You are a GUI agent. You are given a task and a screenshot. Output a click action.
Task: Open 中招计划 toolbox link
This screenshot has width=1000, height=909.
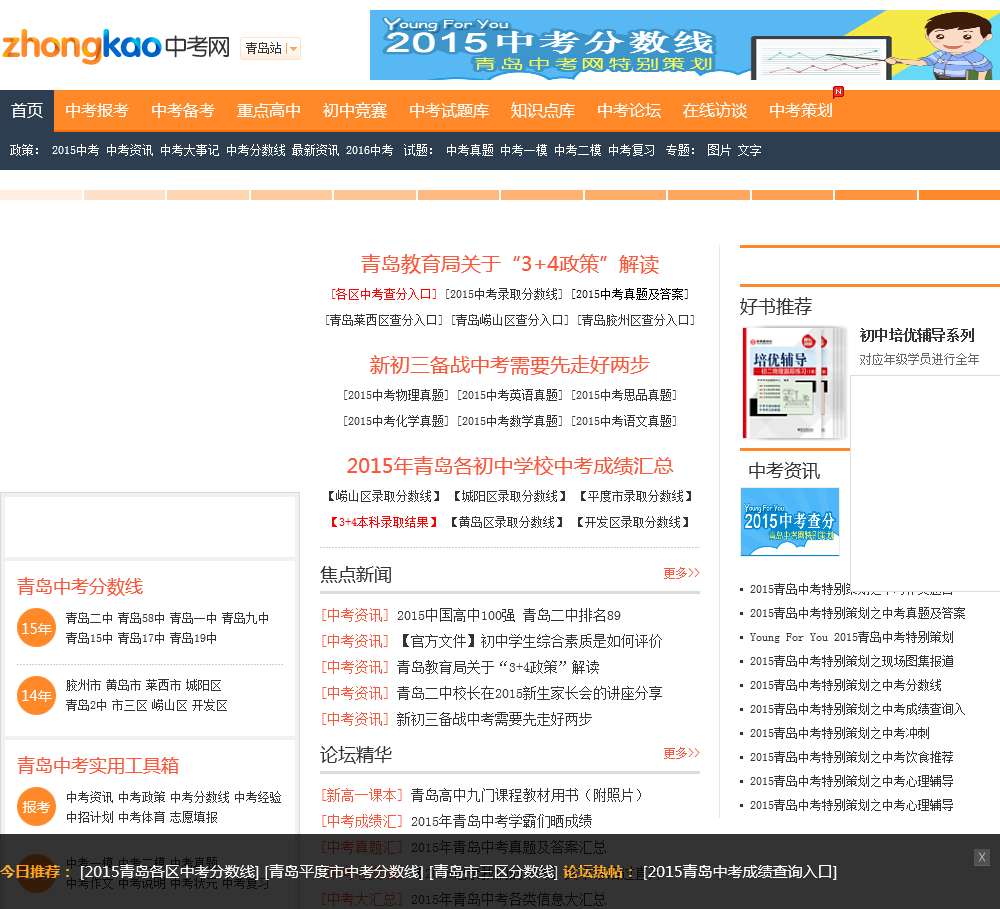pyautogui.click(x=90, y=817)
